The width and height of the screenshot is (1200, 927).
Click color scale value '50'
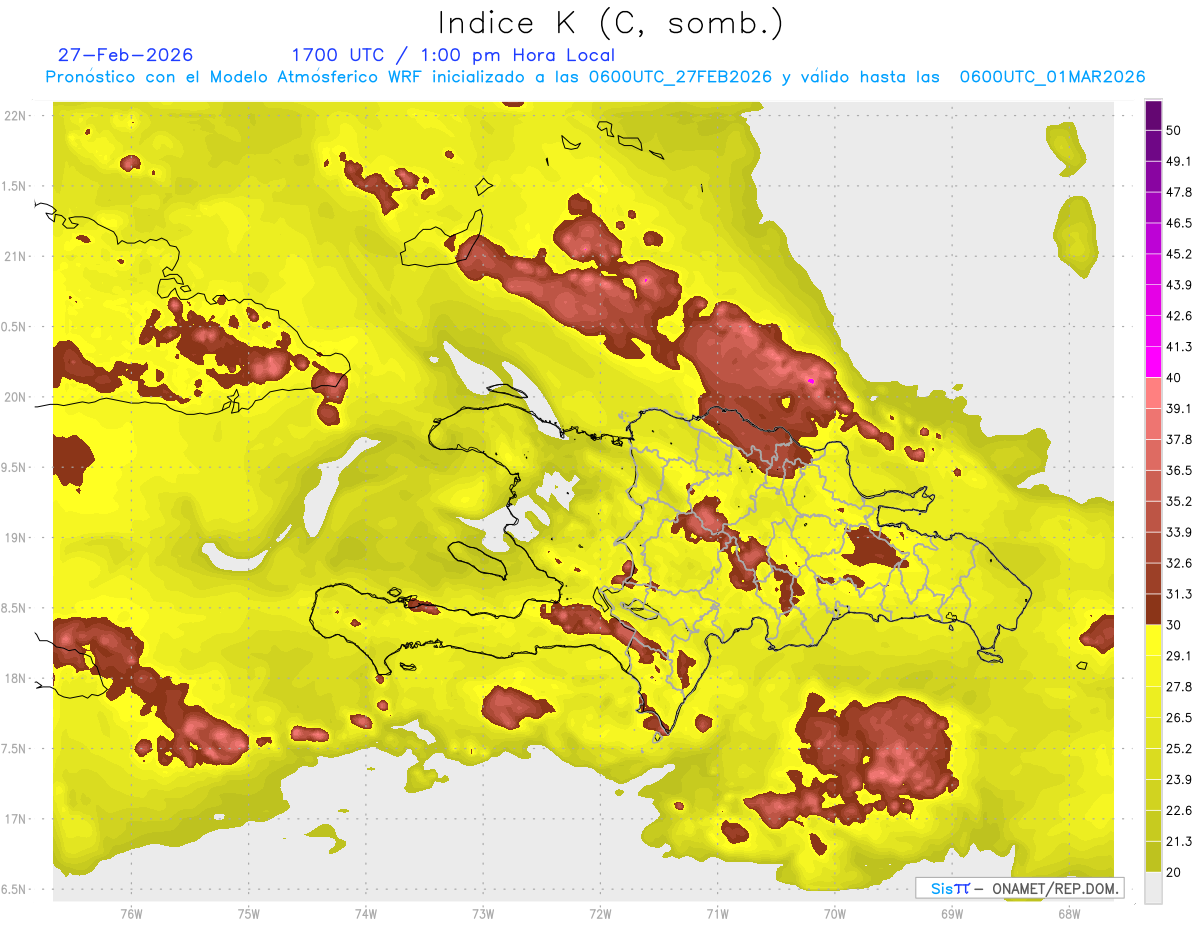coord(1174,130)
